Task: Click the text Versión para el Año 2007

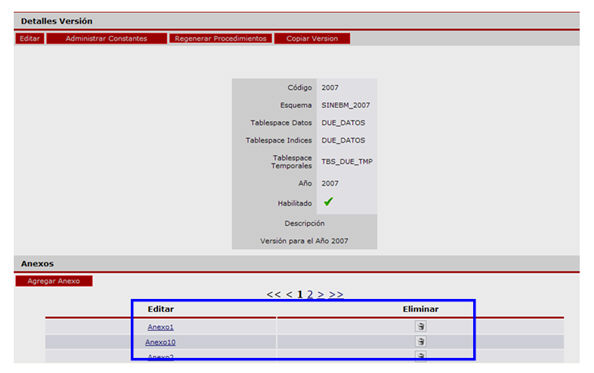Action: coord(304,241)
